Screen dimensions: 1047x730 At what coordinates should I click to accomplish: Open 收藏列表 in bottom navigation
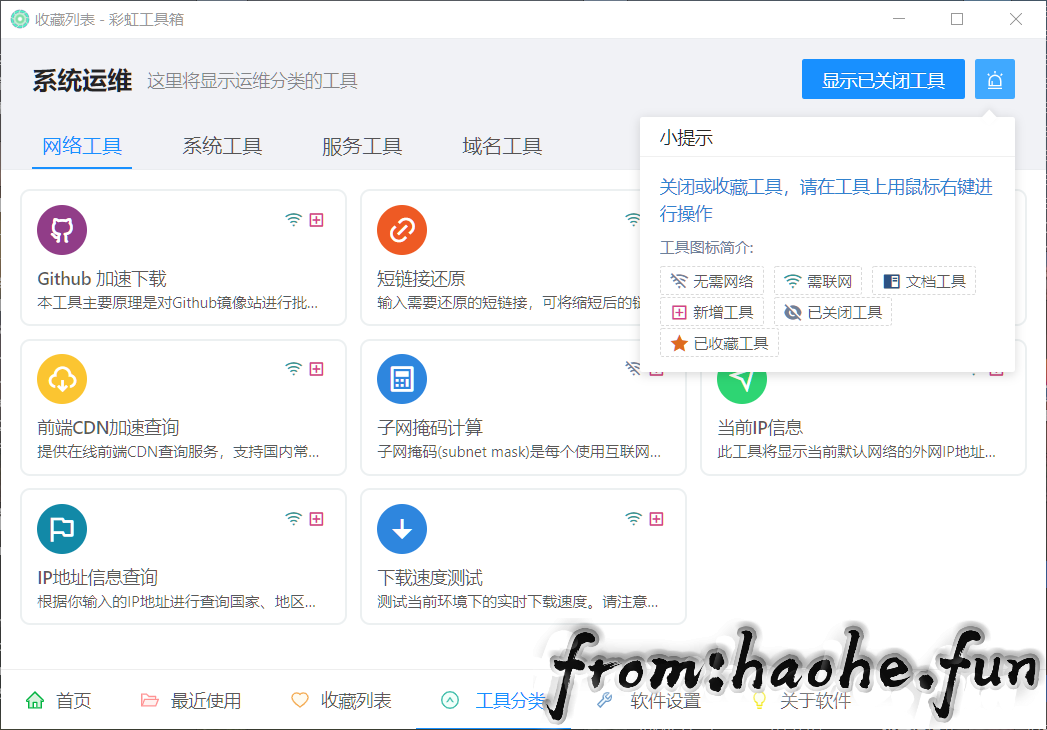coord(341,701)
